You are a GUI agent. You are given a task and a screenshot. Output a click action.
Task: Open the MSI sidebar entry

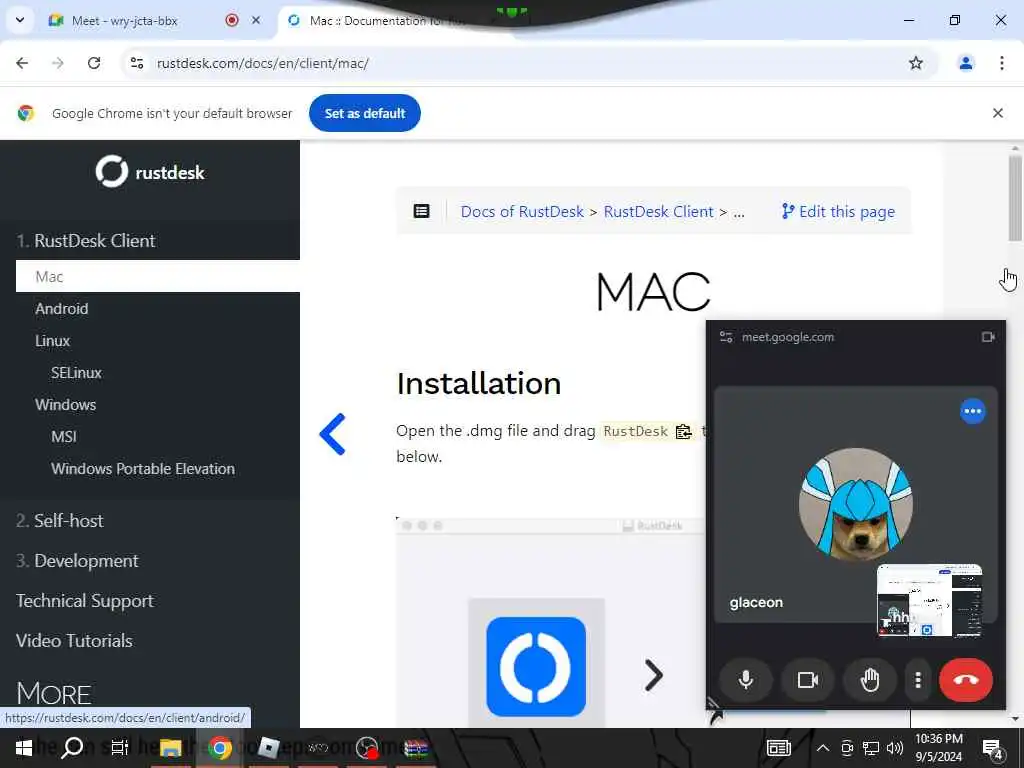point(64,437)
